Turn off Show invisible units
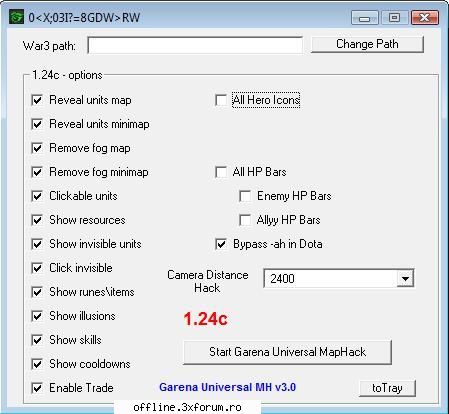Image resolution: width=449 pixels, height=414 pixels. pos(37,244)
